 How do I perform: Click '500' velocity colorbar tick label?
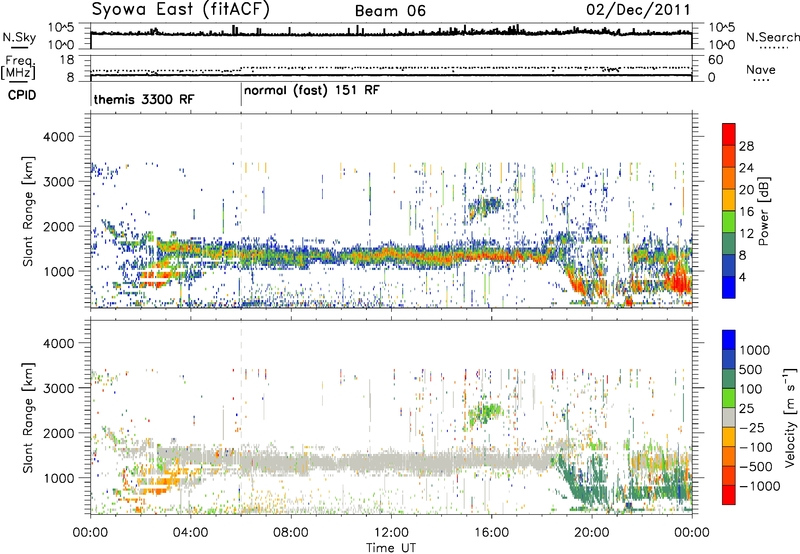click(750, 369)
